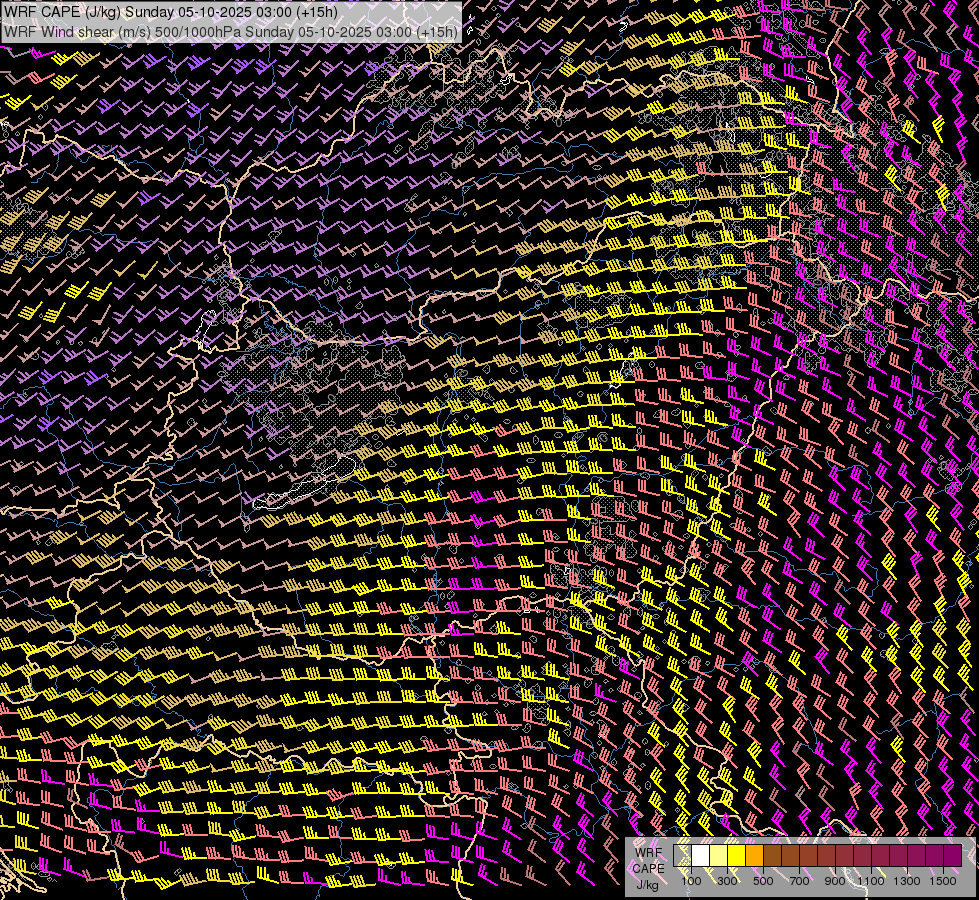The height and width of the screenshot is (900, 979).
Task: Click the WRF text inside the legend box
Action: point(647,852)
